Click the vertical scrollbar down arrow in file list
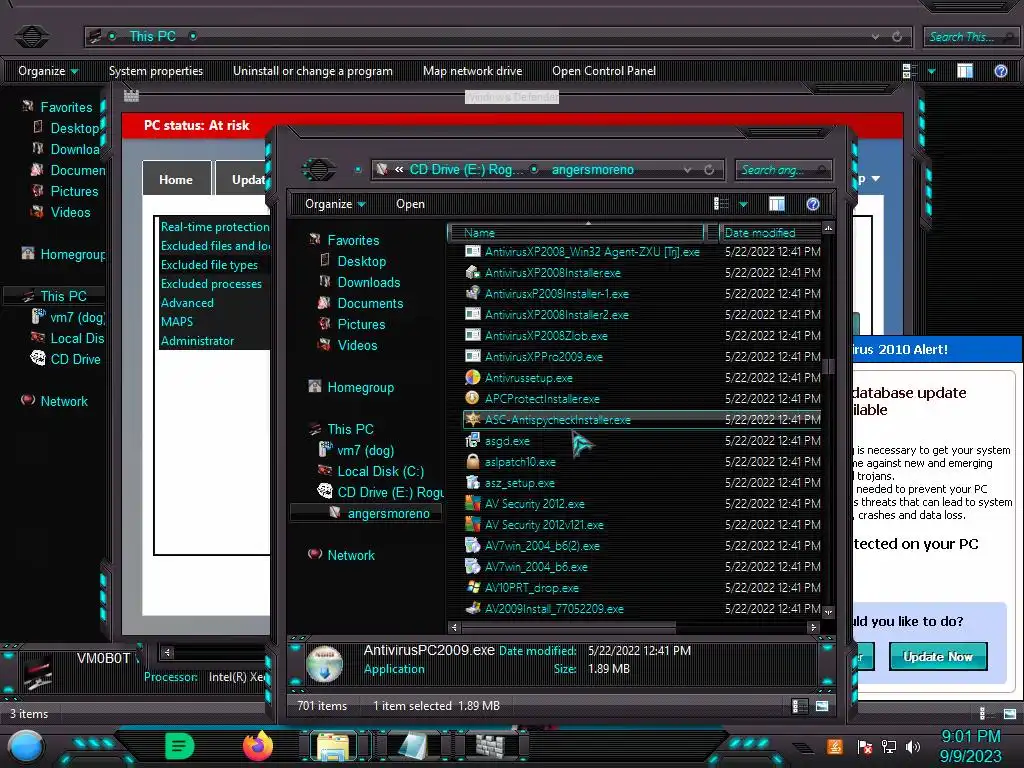This screenshot has width=1024, height=768. (x=828, y=613)
